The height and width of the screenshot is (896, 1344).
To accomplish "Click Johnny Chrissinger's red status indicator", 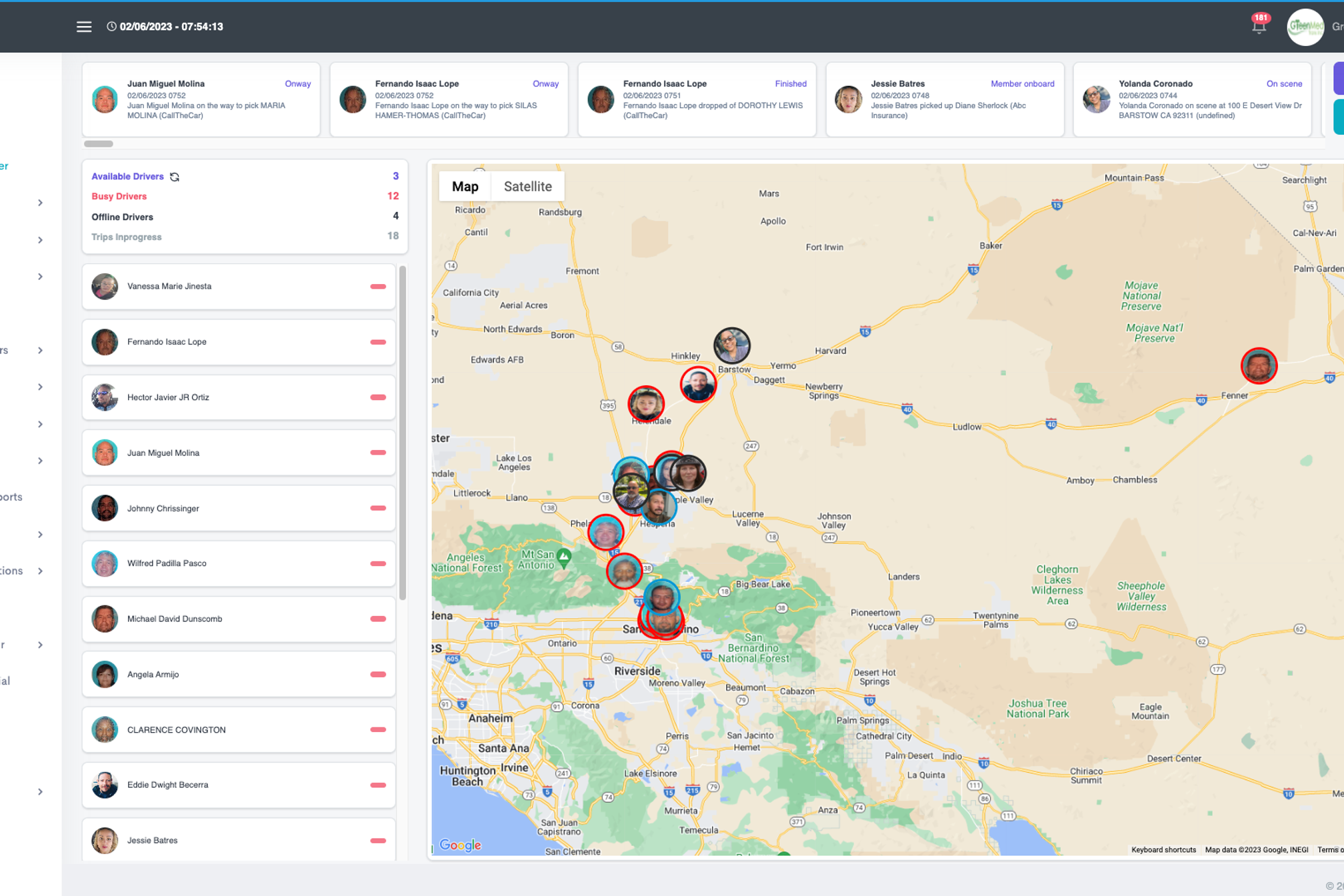I will coord(378,509).
